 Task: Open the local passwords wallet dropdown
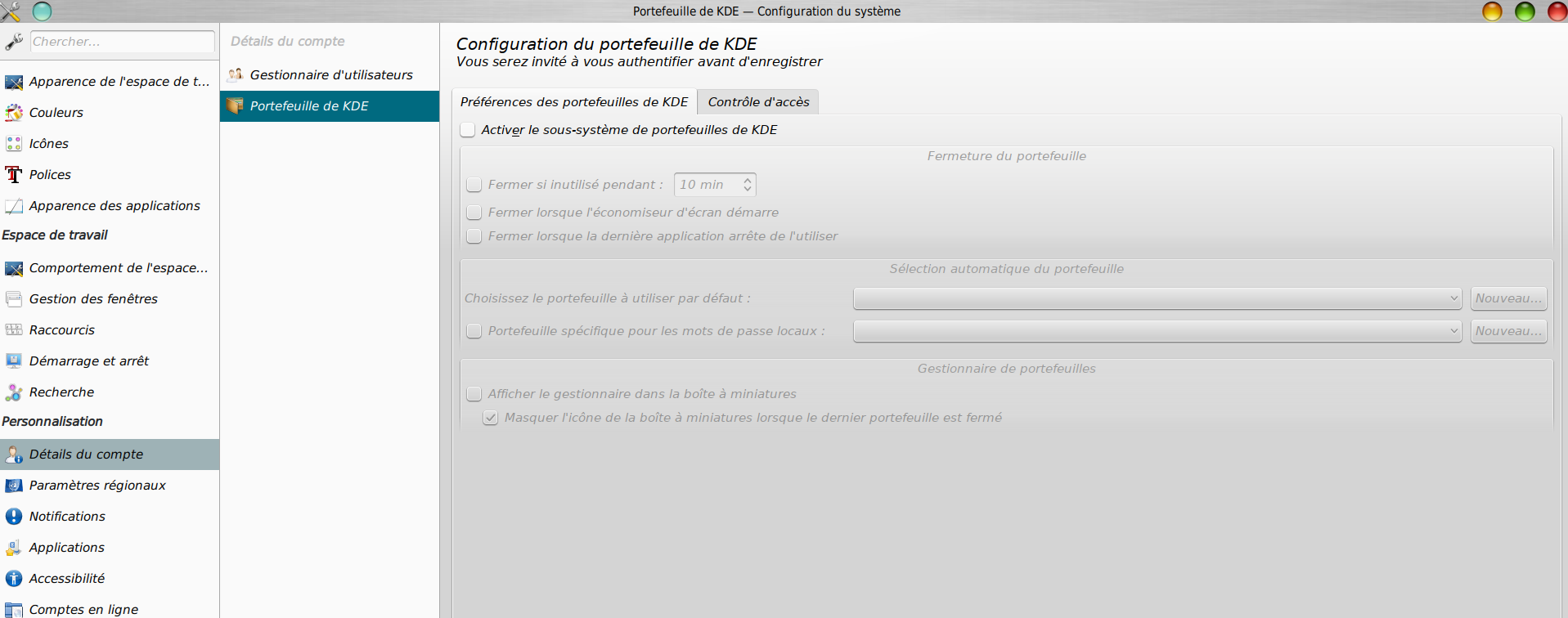point(1157,331)
